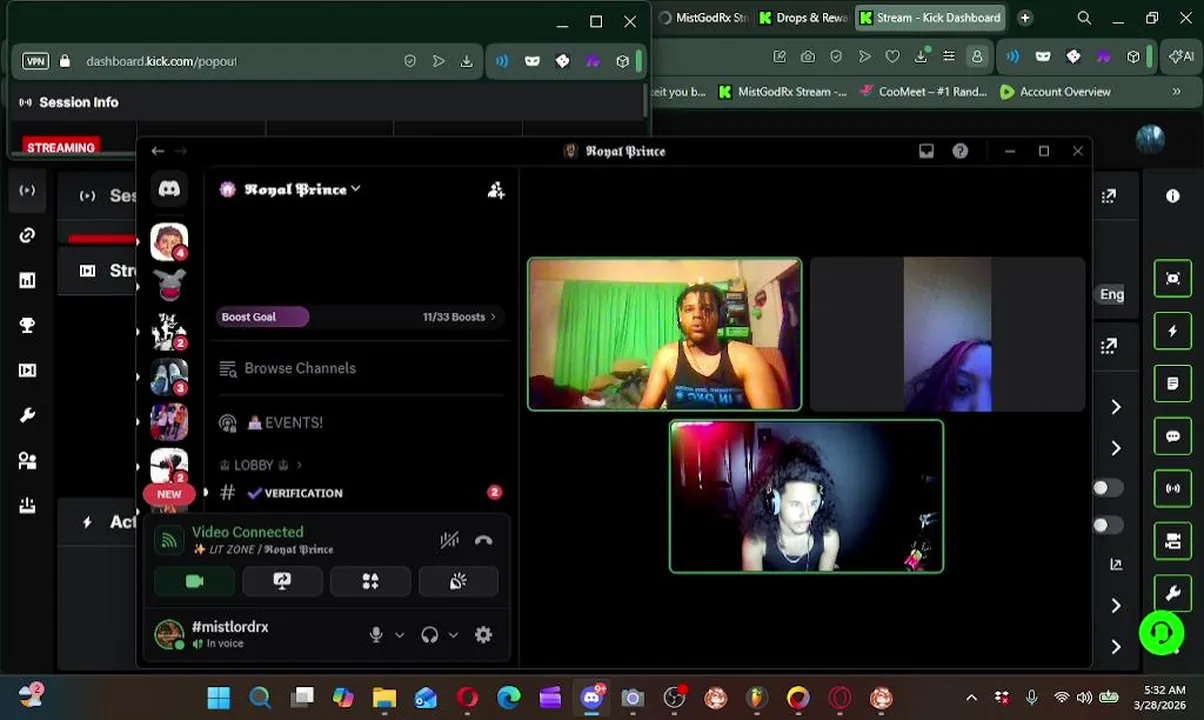Screen dimensions: 1204x720
Task: Open account profile icon in main toolbar
Action: click(977, 57)
